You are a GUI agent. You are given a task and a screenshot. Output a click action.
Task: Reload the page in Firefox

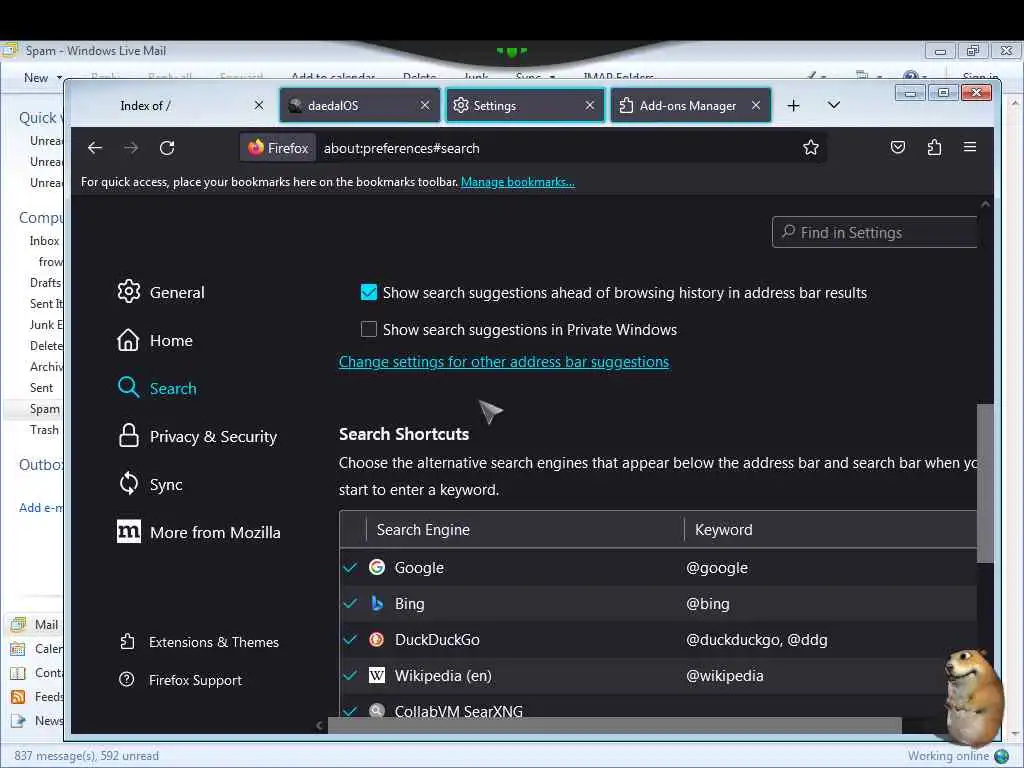click(x=167, y=148)
